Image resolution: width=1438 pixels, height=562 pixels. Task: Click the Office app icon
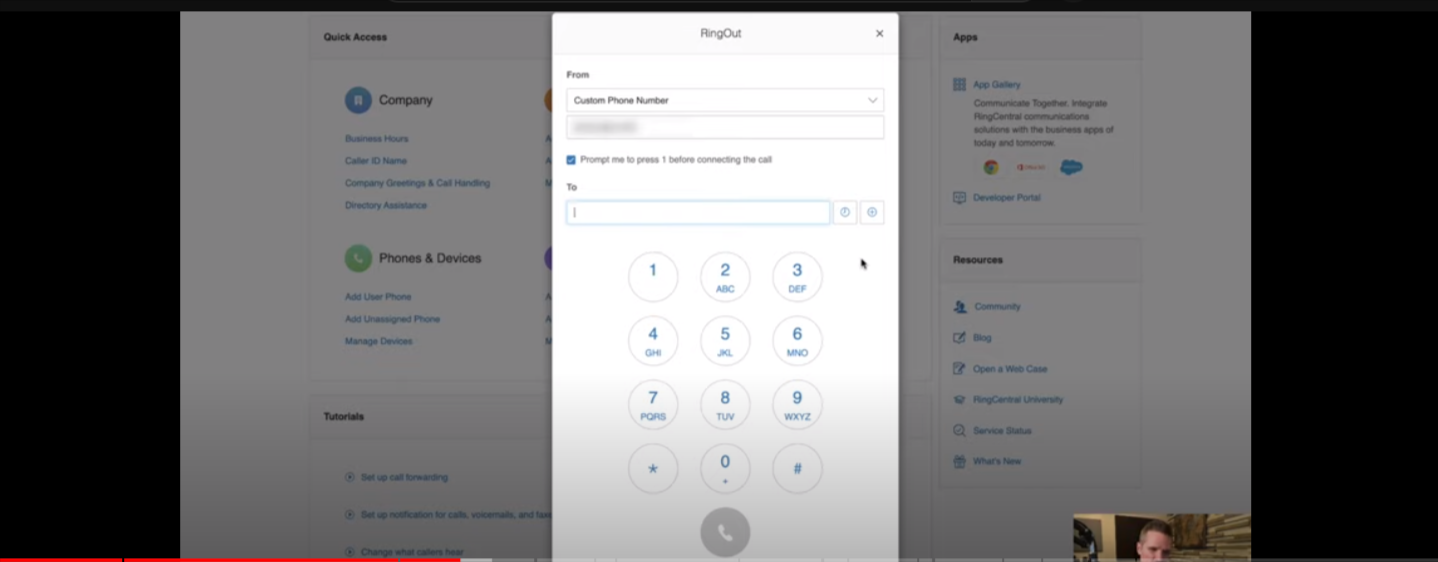coord(1031,168)
